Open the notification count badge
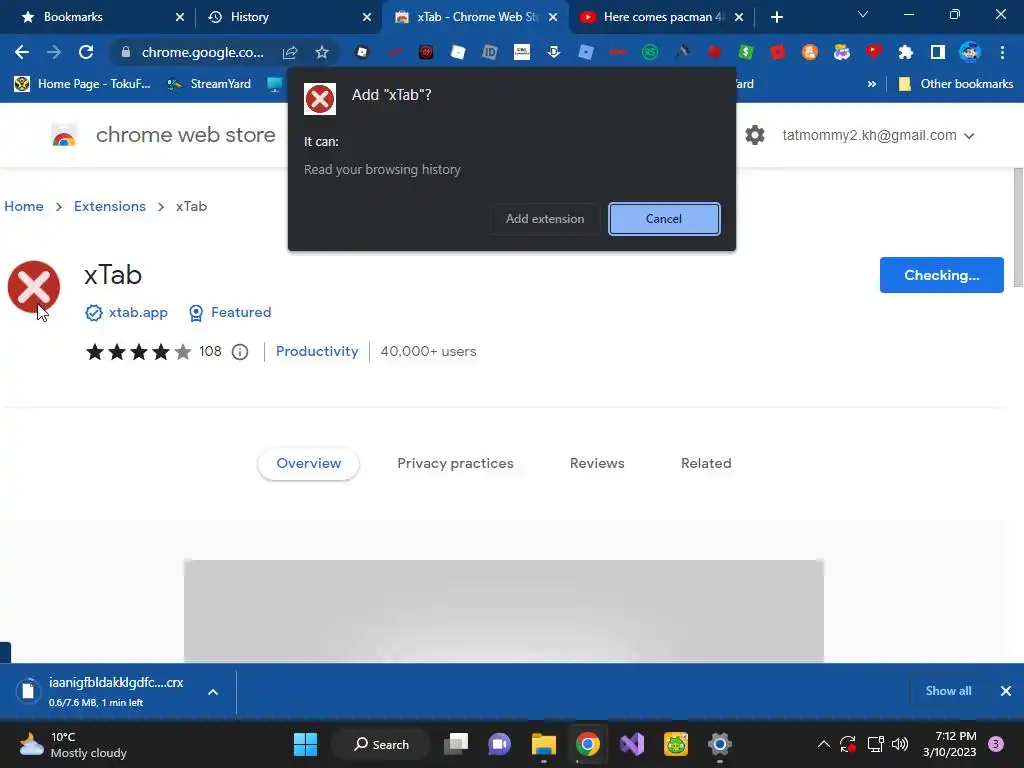This screenshot has height=768, width=1024. 996,744
